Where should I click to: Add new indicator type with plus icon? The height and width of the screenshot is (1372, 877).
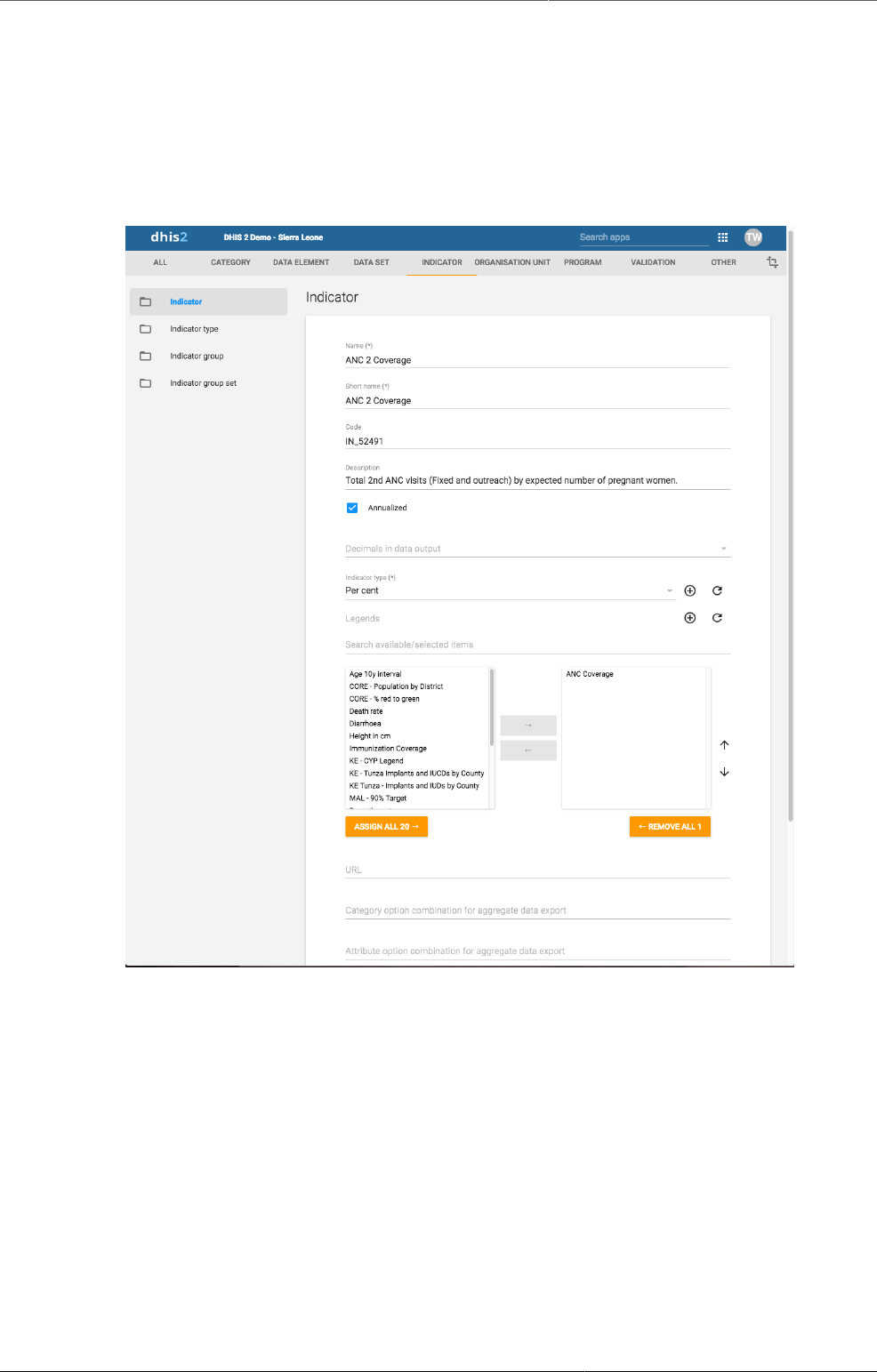tap(689, 590)
